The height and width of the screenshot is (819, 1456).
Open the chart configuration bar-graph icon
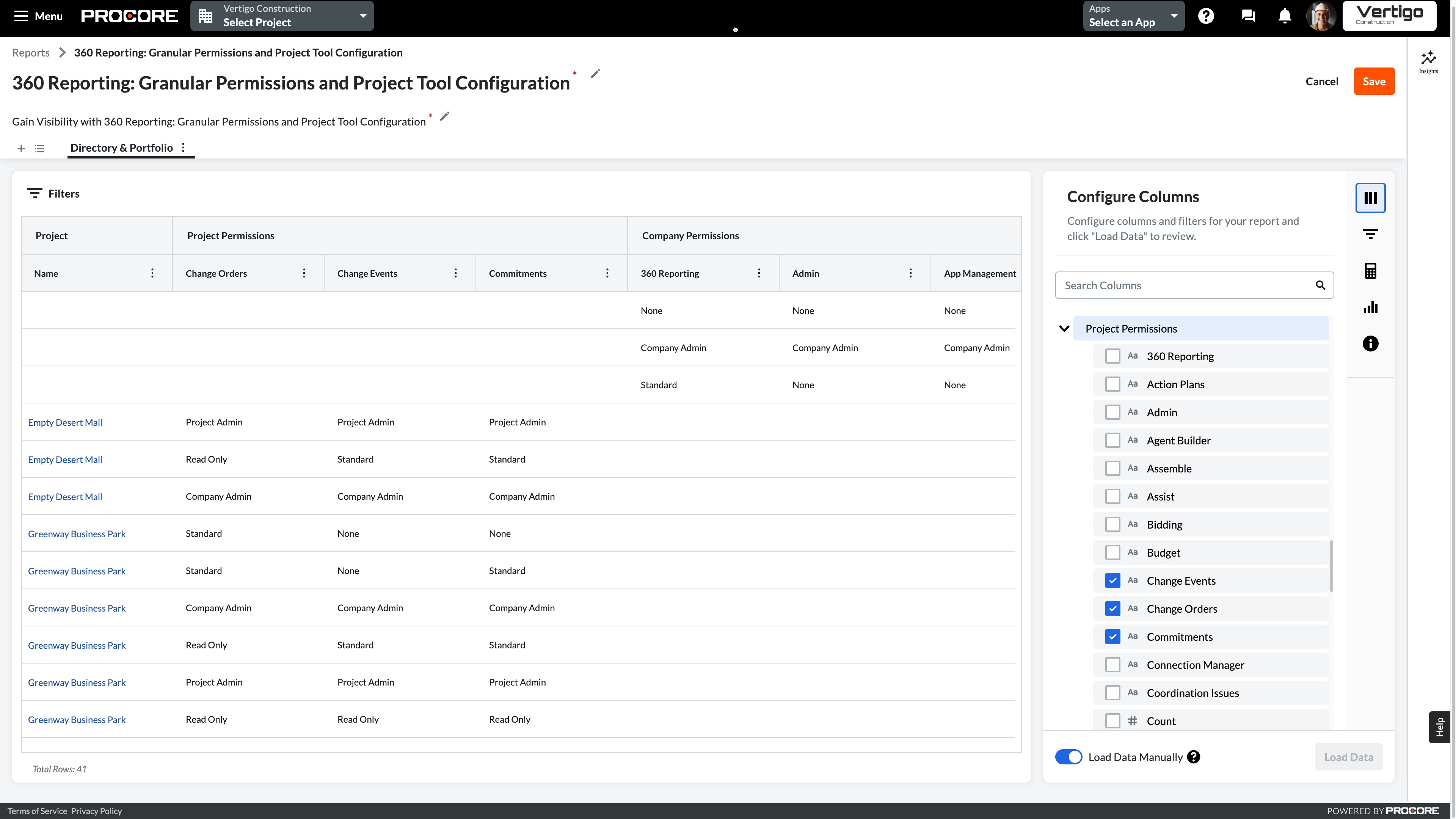tap(1370, 307)
